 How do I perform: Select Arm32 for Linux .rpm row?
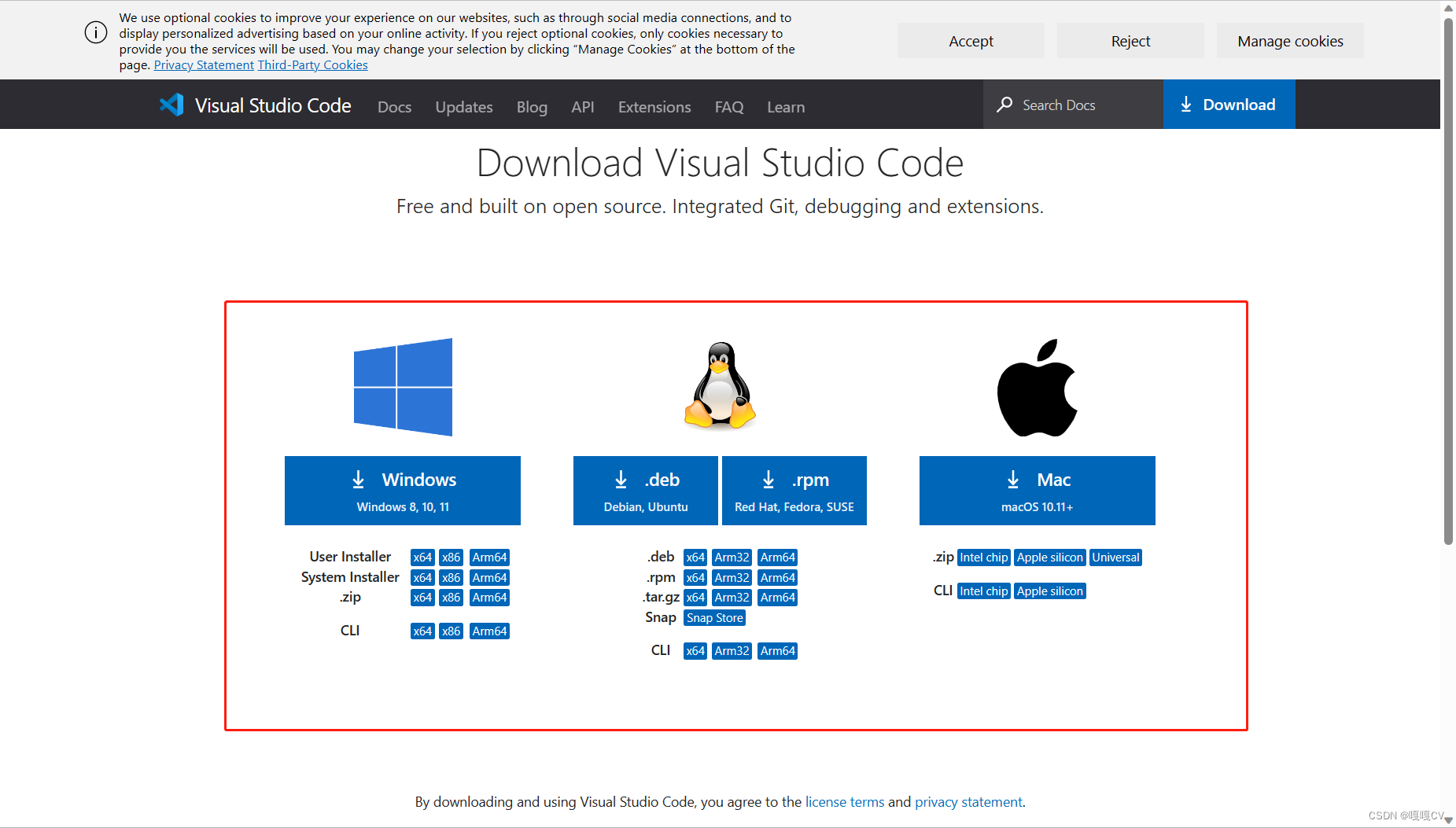click(732, 578)
